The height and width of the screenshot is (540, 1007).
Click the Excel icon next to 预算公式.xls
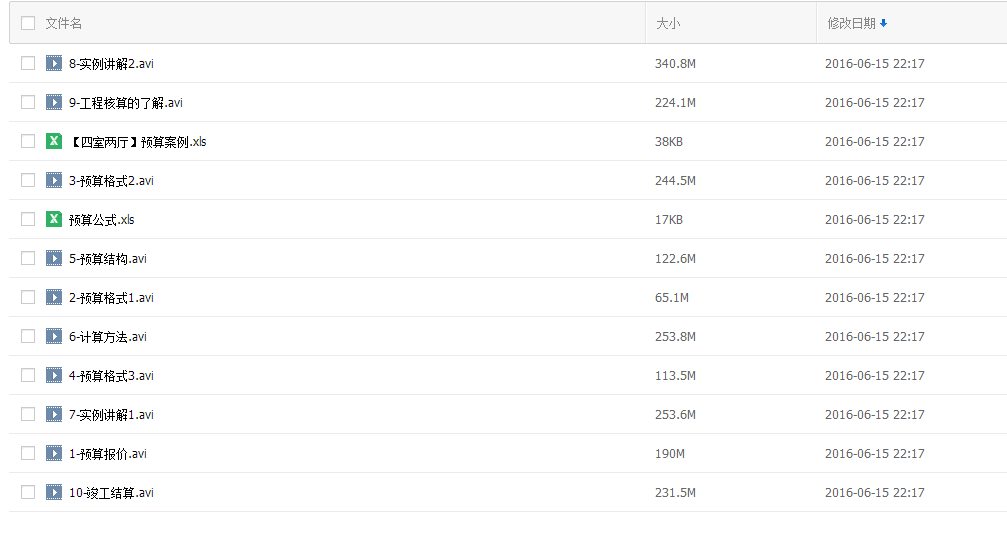[x=54, y=219]
